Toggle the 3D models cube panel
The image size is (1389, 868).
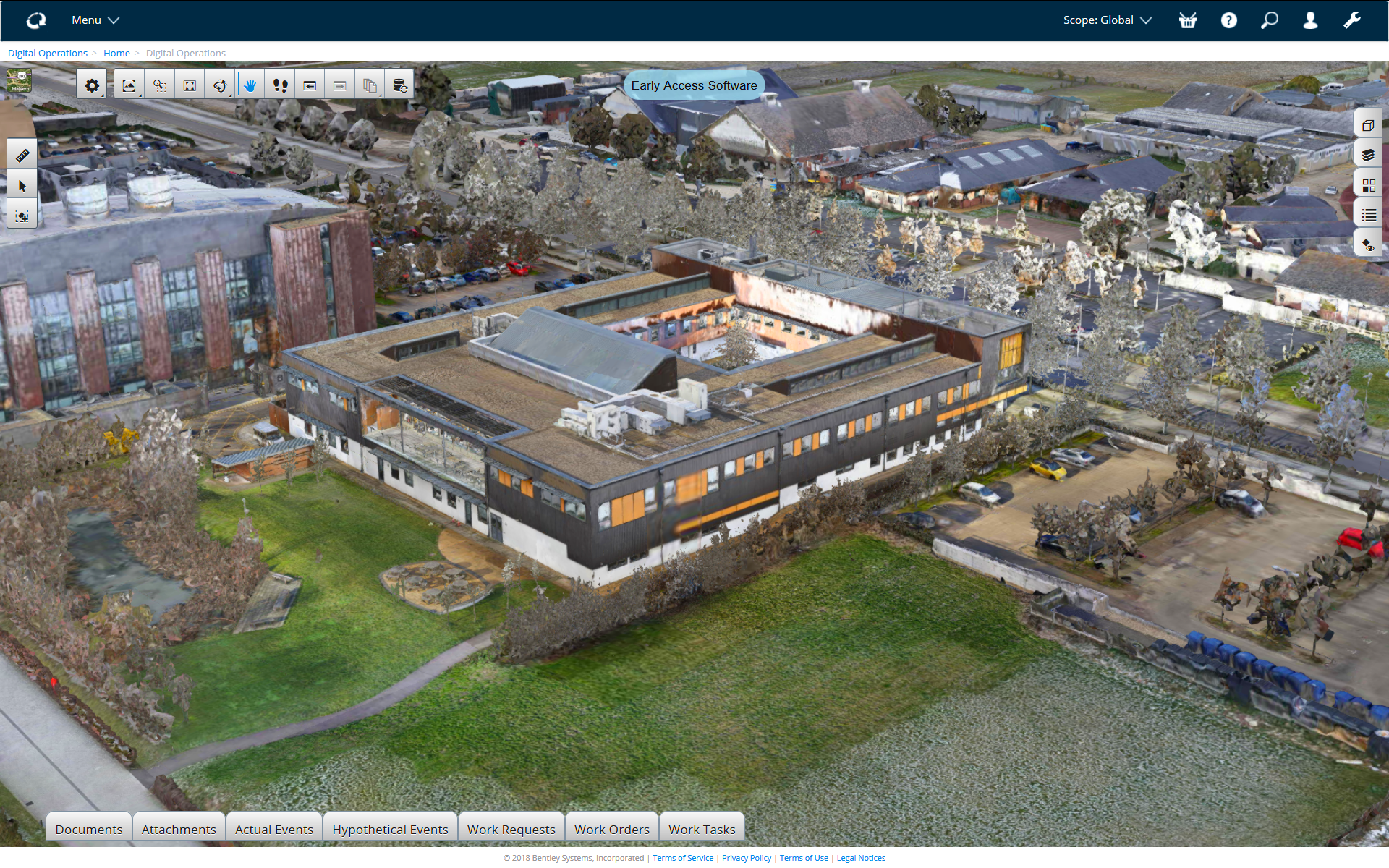[x=1367, y=125]
